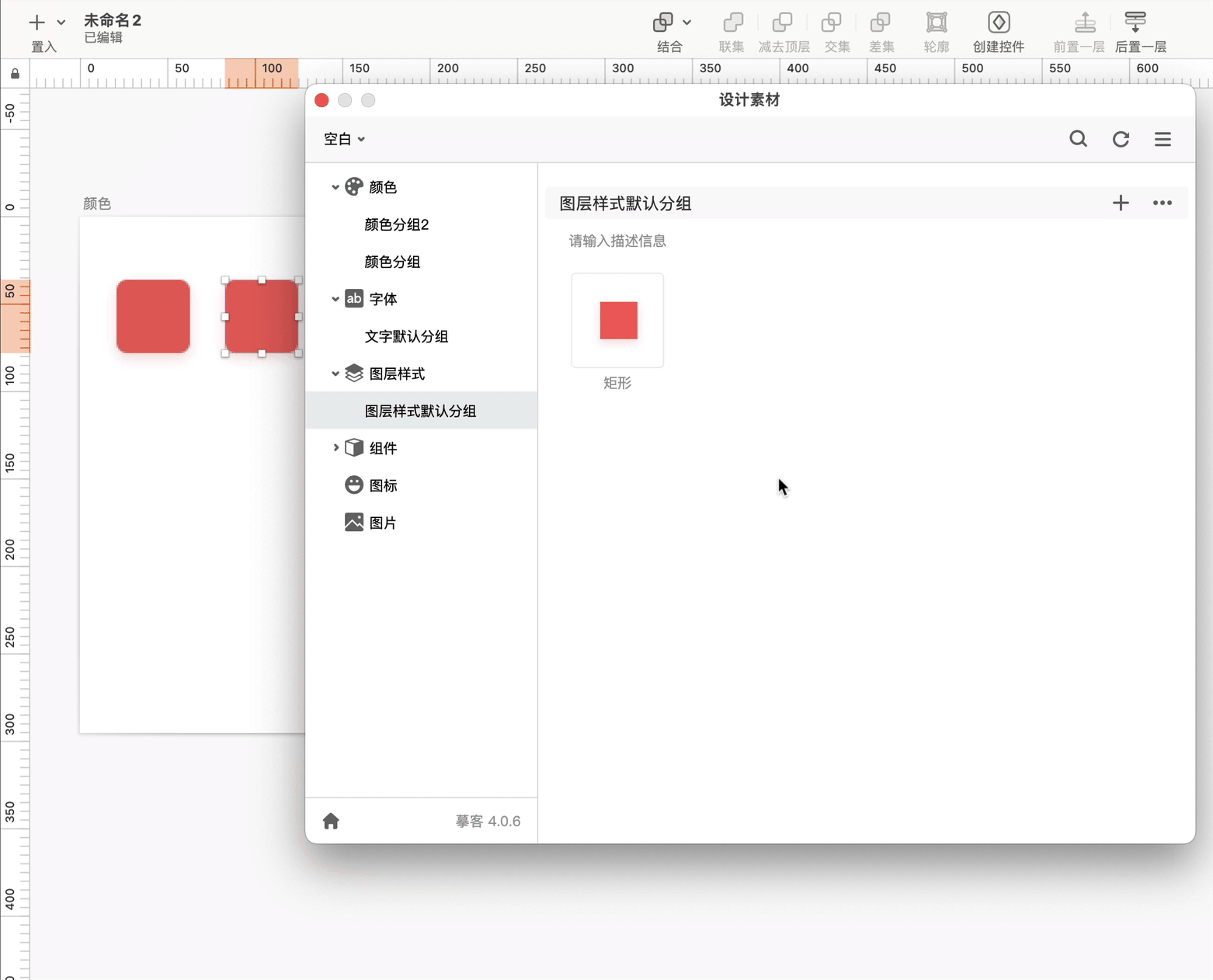Select the 文字默认分组 tree item

[406, 336]
